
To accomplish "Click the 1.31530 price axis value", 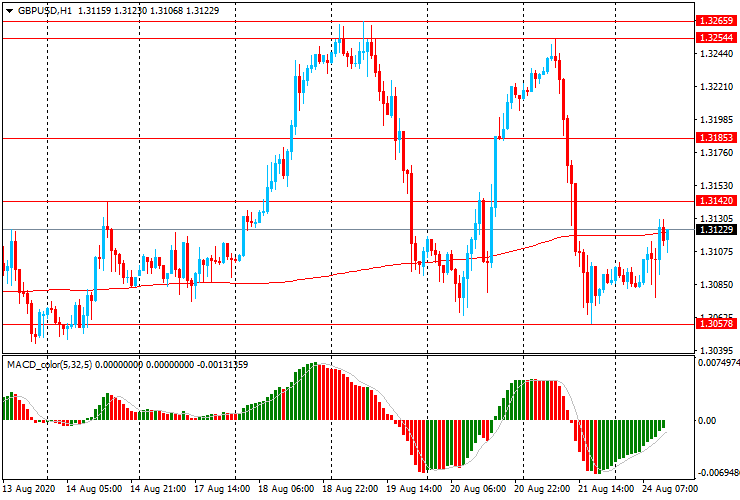I will (x=717, y=186).
